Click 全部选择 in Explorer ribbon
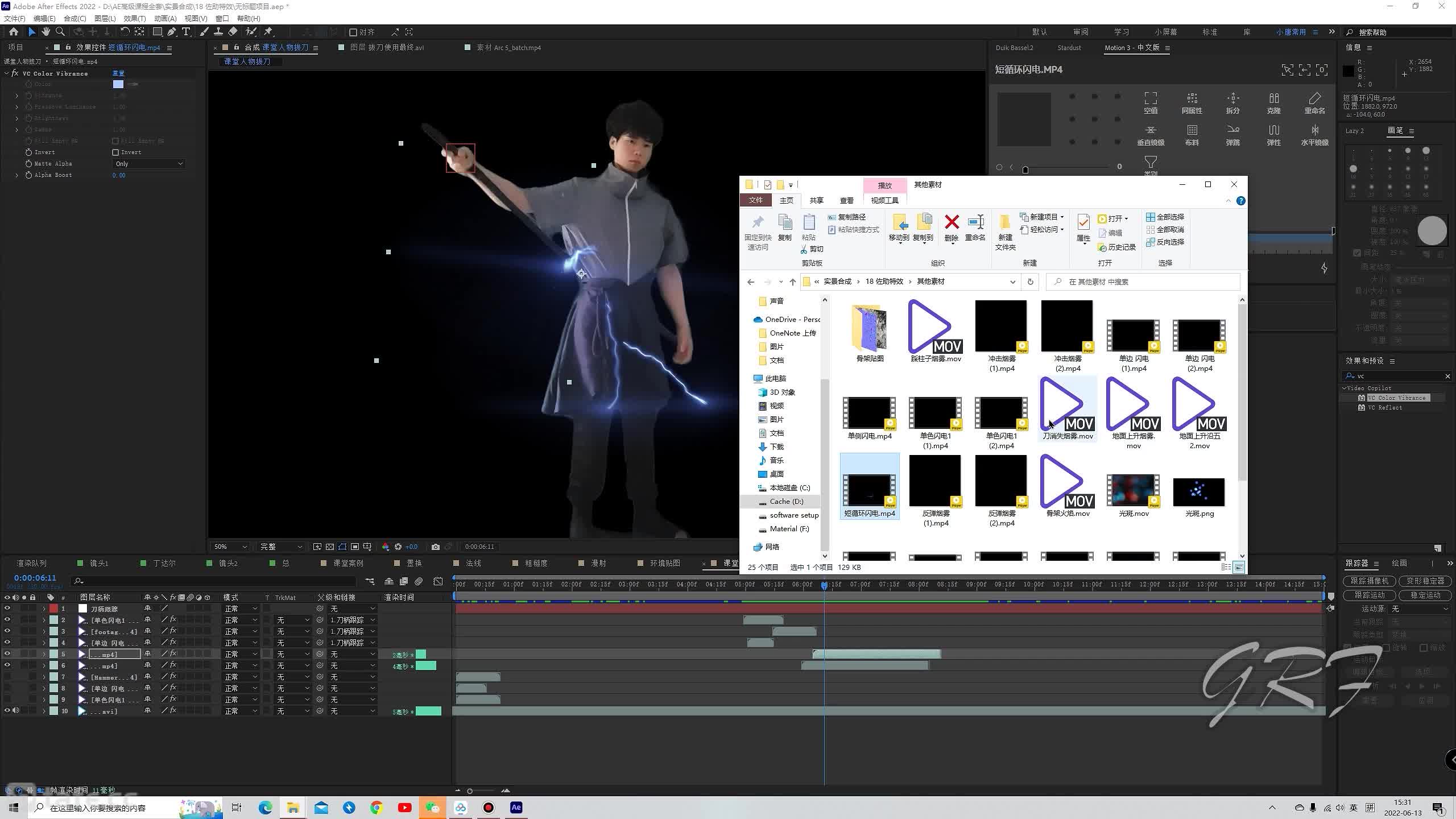This screenshot has height=819, width=1456. point(1165,217)
